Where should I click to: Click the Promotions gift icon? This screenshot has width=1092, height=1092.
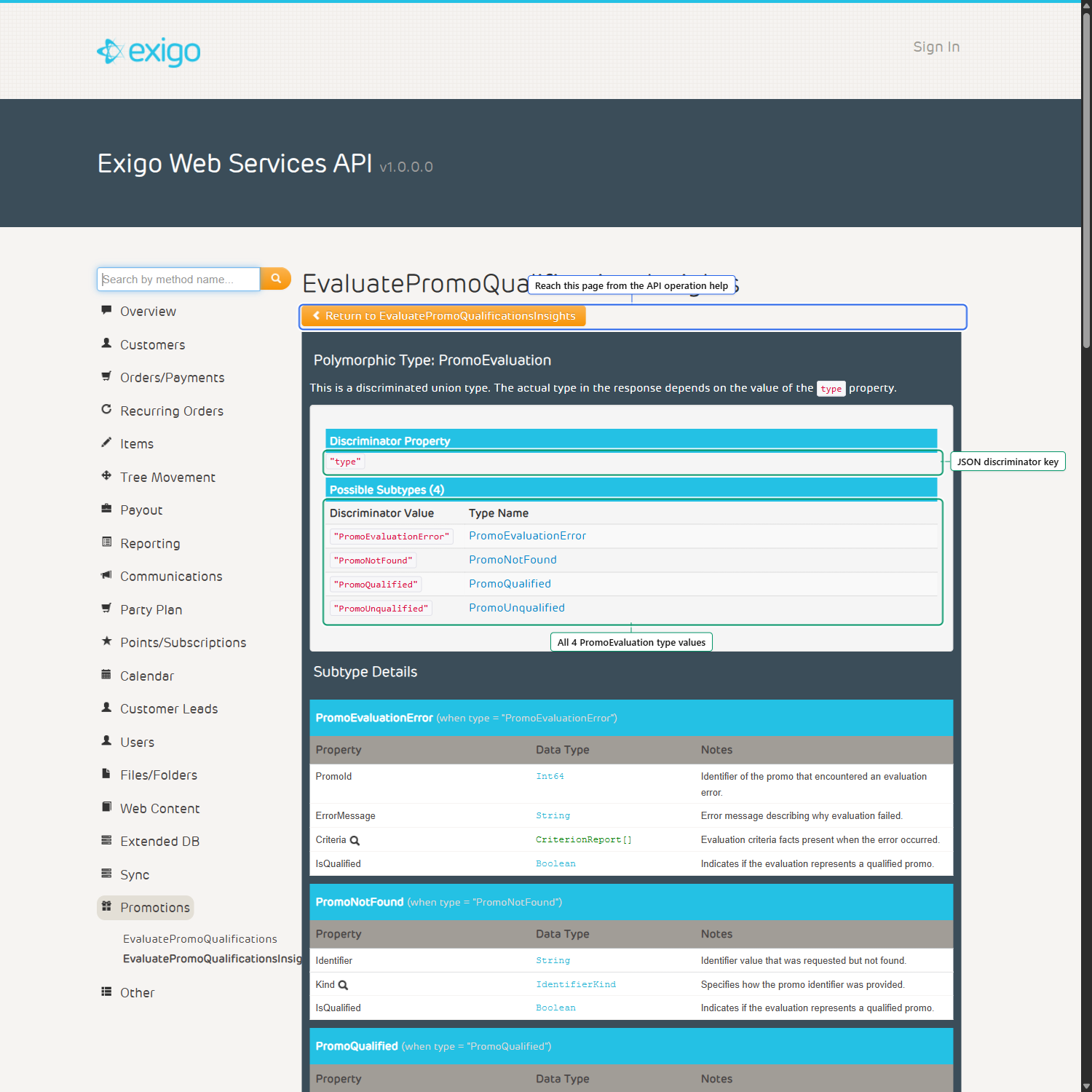(106, 906)
